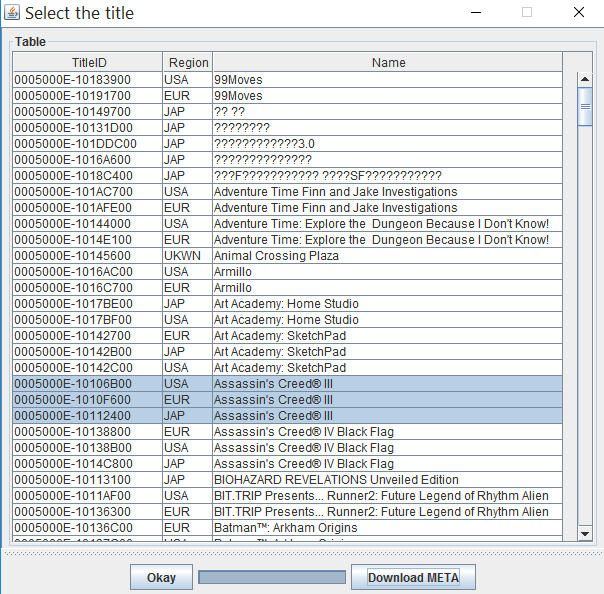Click TitleID 0005000E-1017BE00
Screen dimensions: 604x594
pos(88,304)
